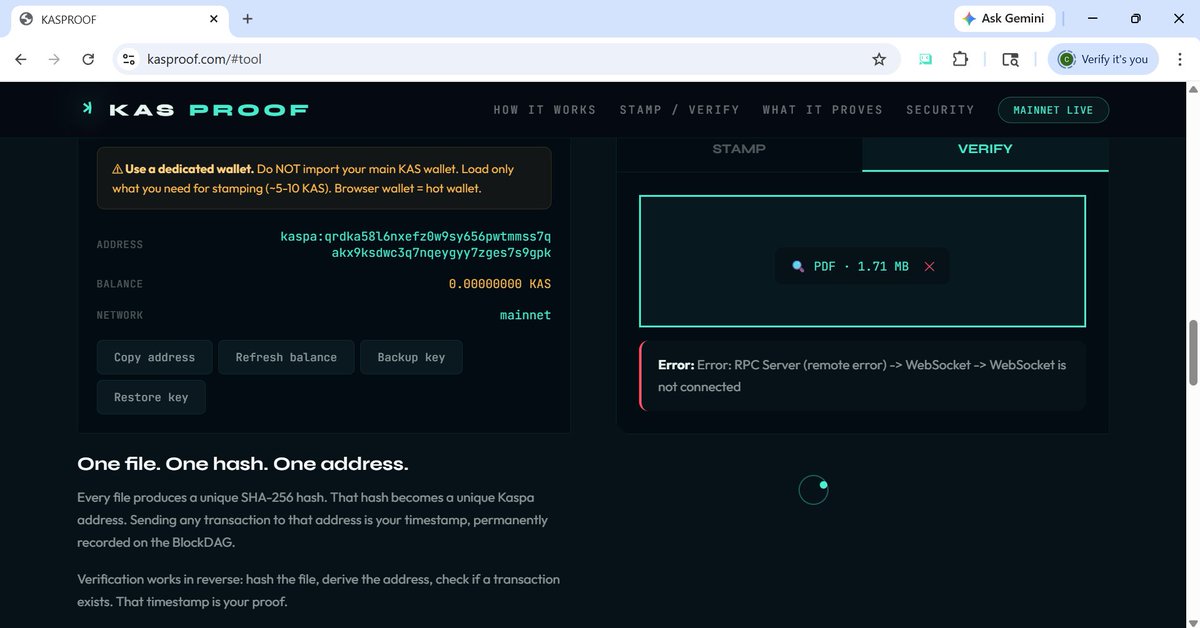Go back to the previous page
Viewport: 1200px width, 628px height.
pyautogui.click(x=21, y=59)
